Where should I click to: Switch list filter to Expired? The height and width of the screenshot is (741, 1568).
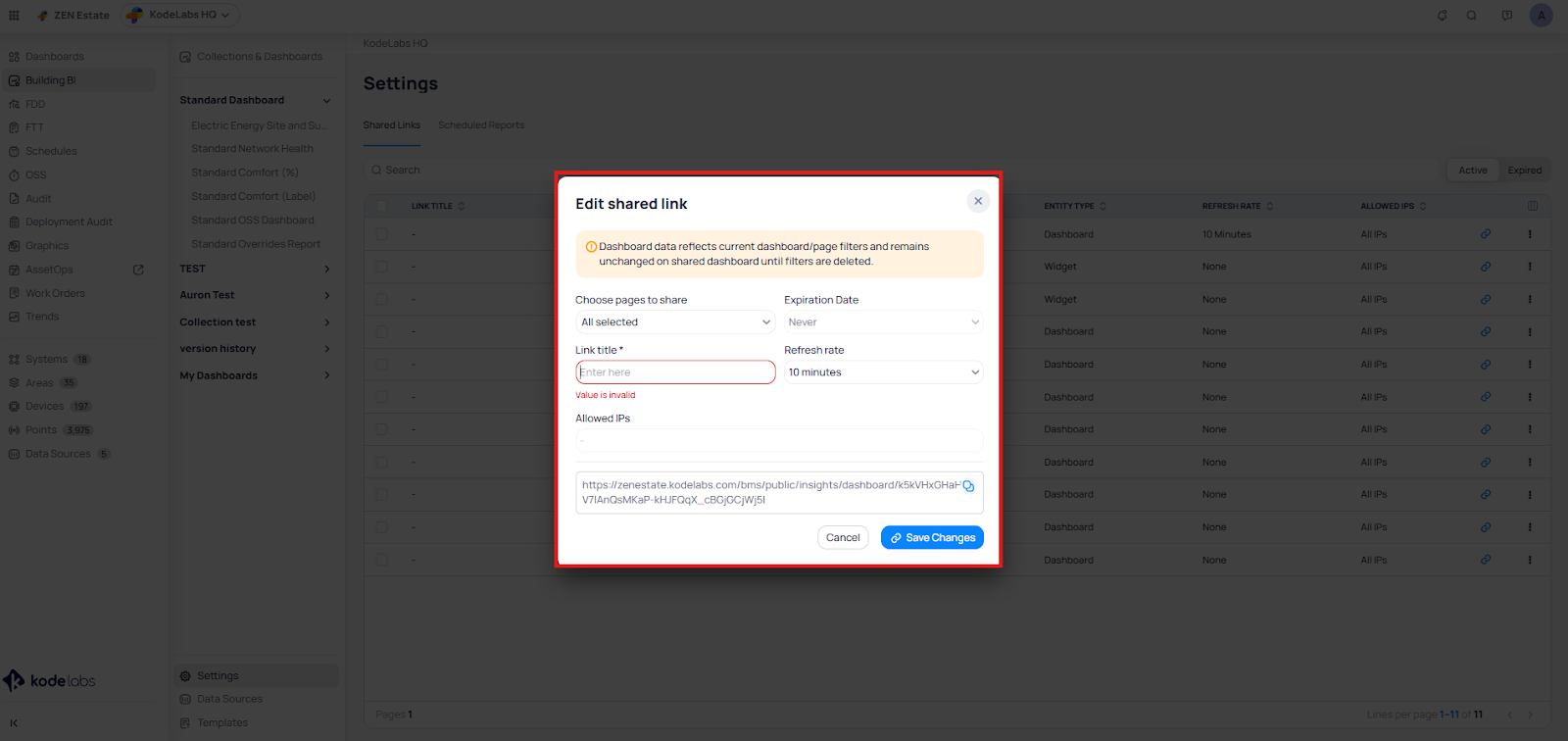(x=1524, y=171)
